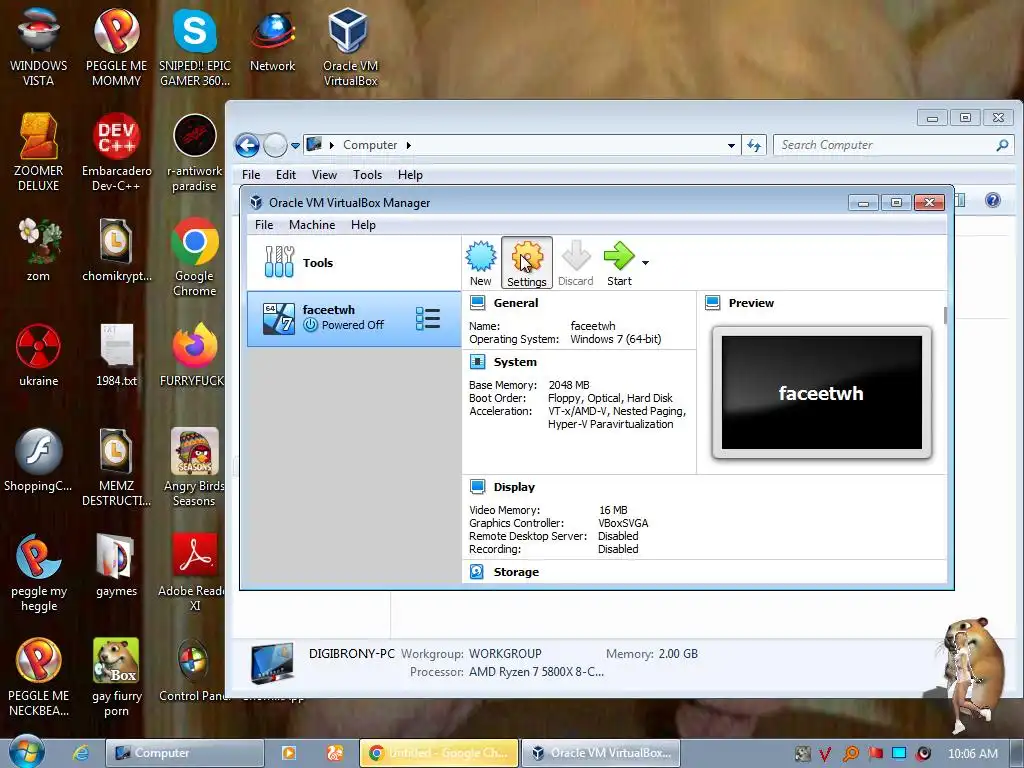Click the DIGIBRONY-PC computer icon in details pane
Screen dimensions: 1024x768
point(272,664)
